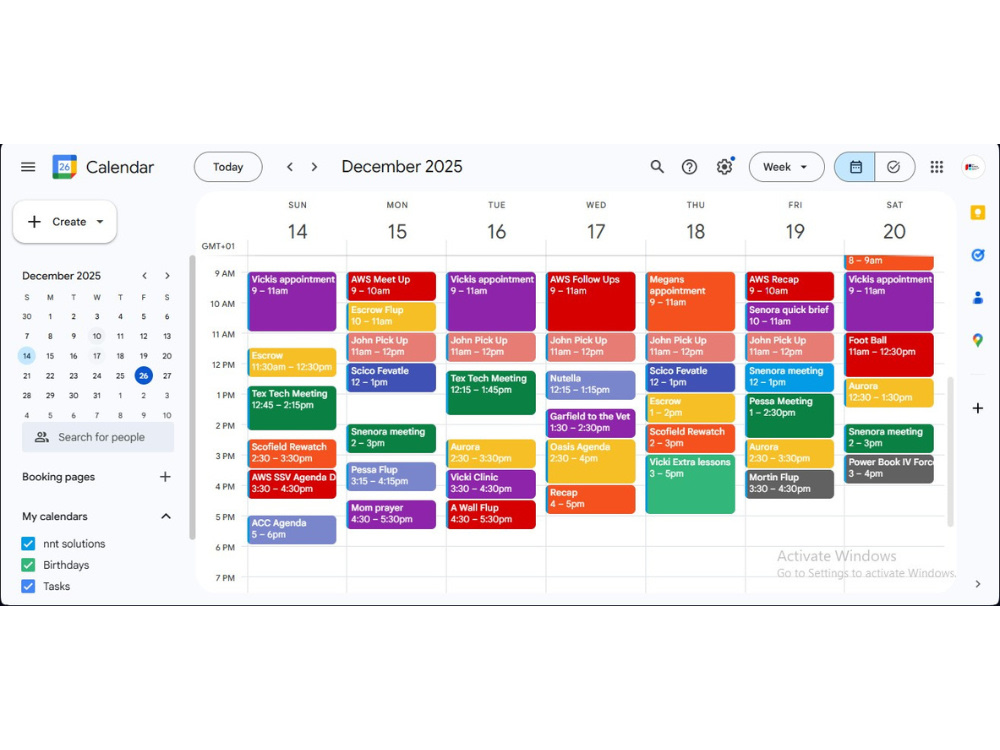Open Pessa Flup event
Screen dimensions: 1000x750
point(391,476)
